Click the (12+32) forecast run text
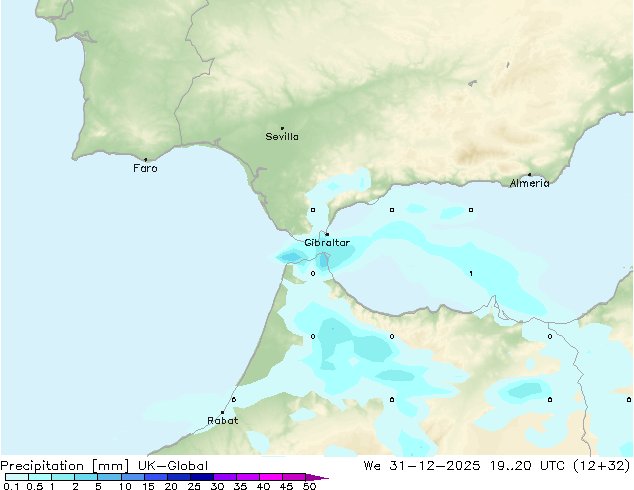634x490 pixels. [x=602, y=466]
